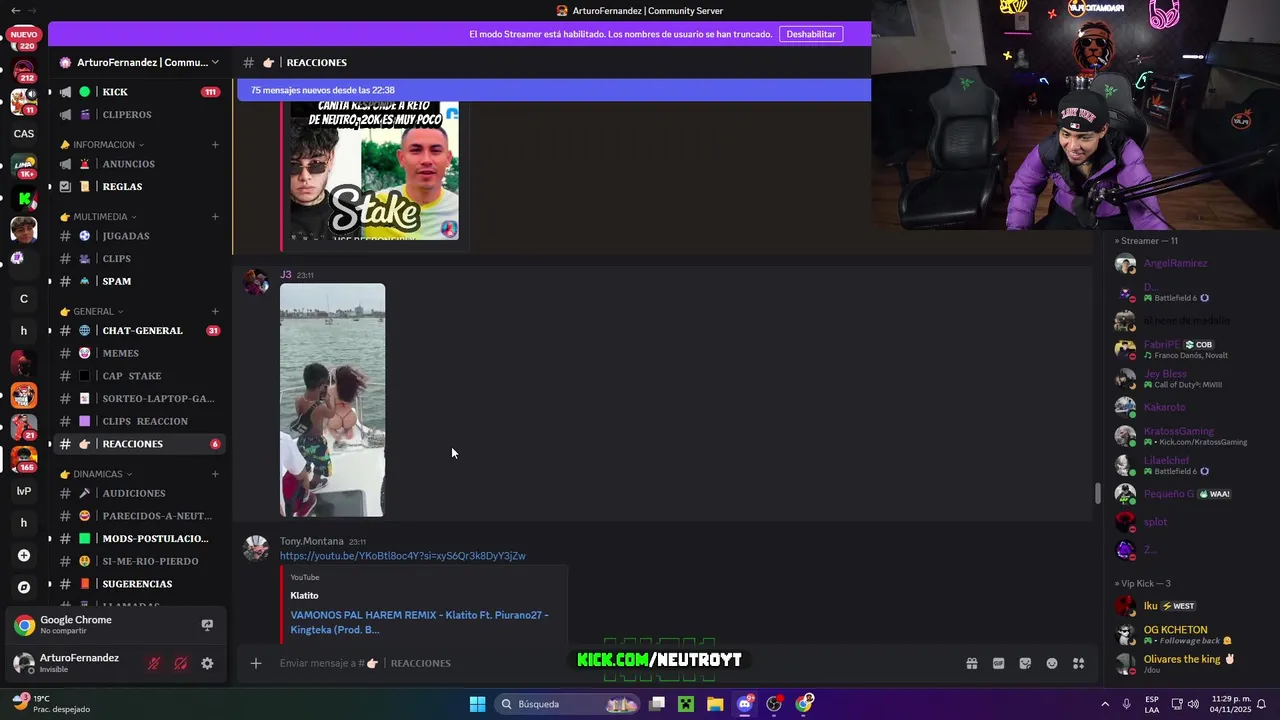This screenshot has height=720, width=1280.
Task: Collapse the MULTIMEDIA category
Action: 99,216
